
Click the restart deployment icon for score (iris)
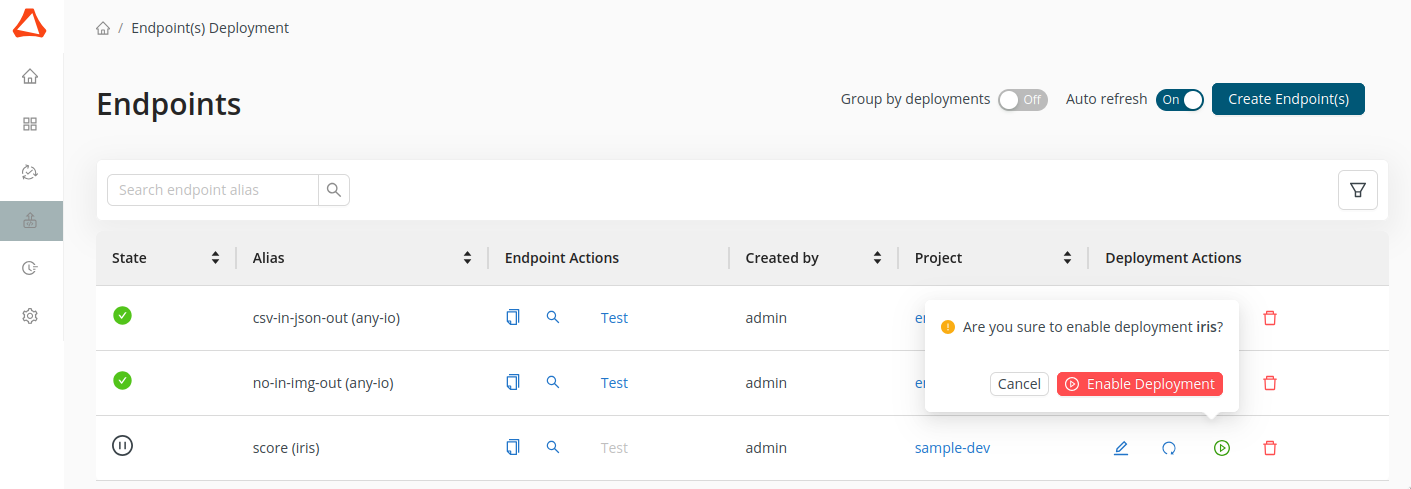click(1169, 448)
